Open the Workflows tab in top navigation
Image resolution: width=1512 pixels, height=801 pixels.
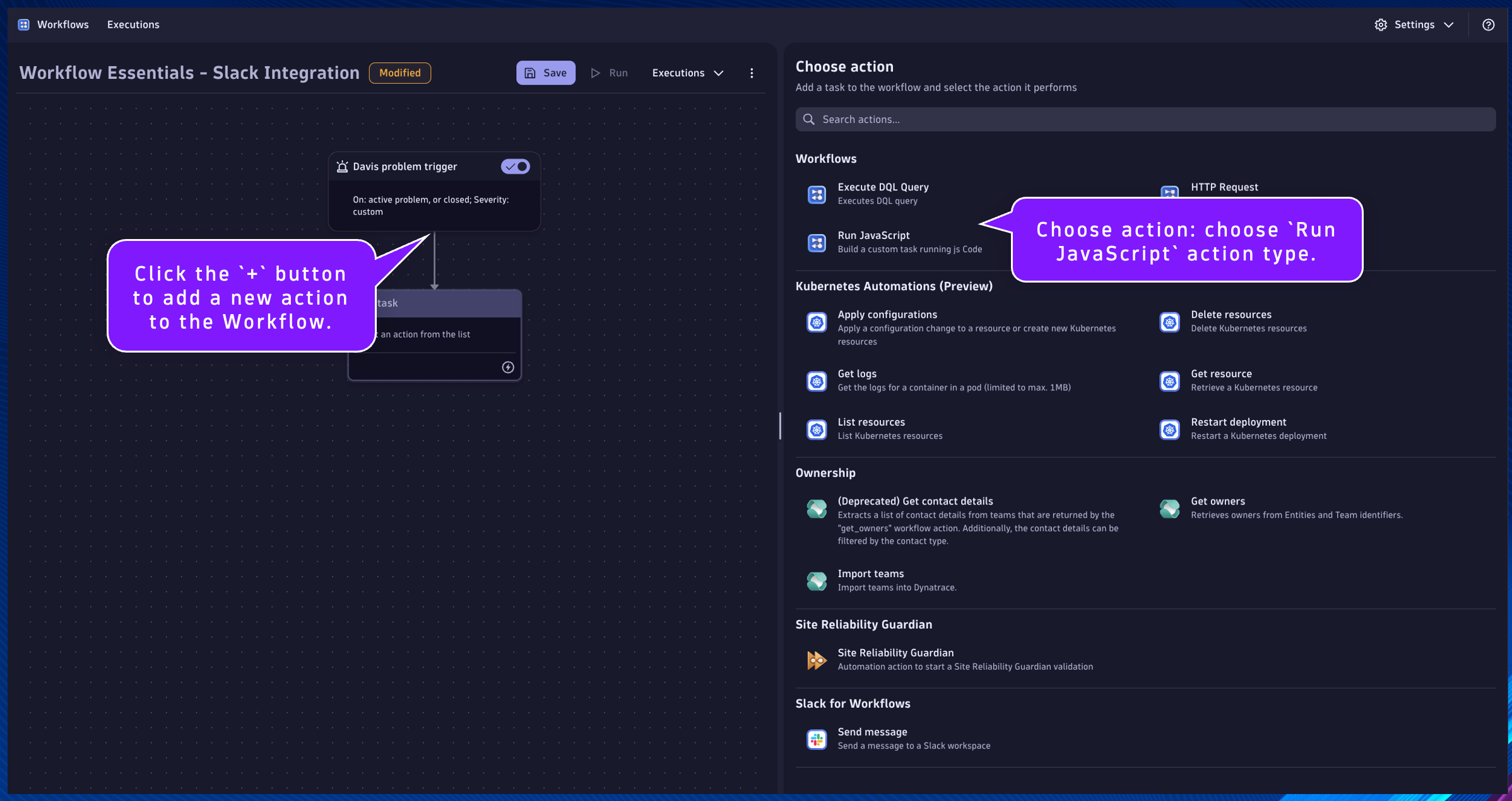[x=62, y=25]
